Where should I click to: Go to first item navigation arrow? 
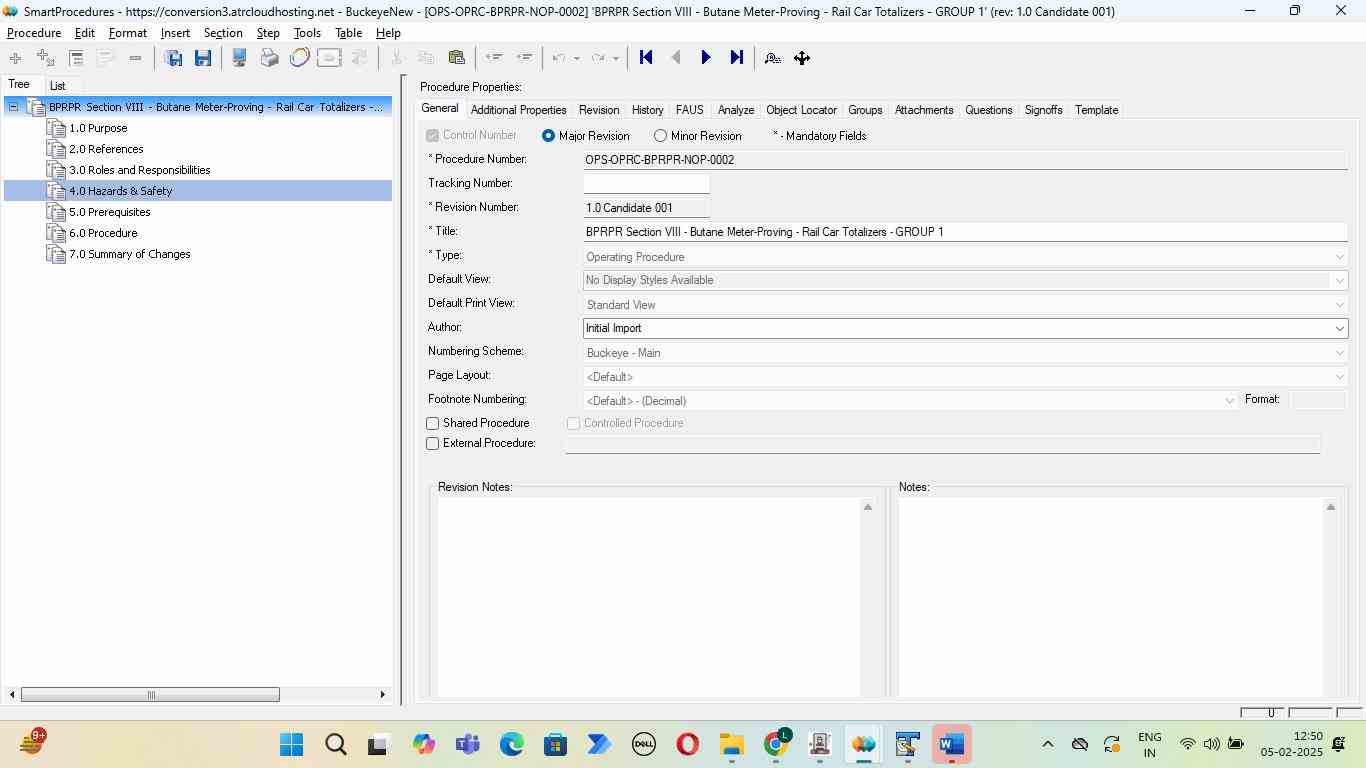pos(646,58)
